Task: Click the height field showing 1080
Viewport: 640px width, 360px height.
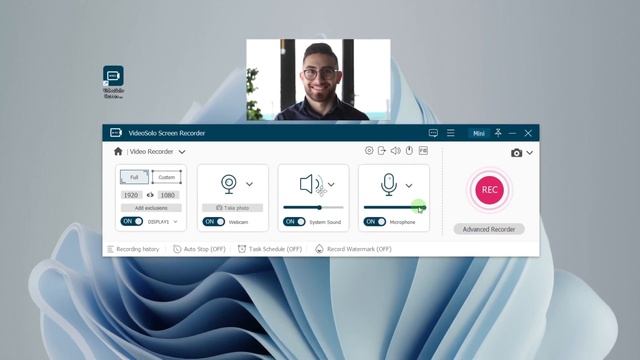Action: coord(168,195)
